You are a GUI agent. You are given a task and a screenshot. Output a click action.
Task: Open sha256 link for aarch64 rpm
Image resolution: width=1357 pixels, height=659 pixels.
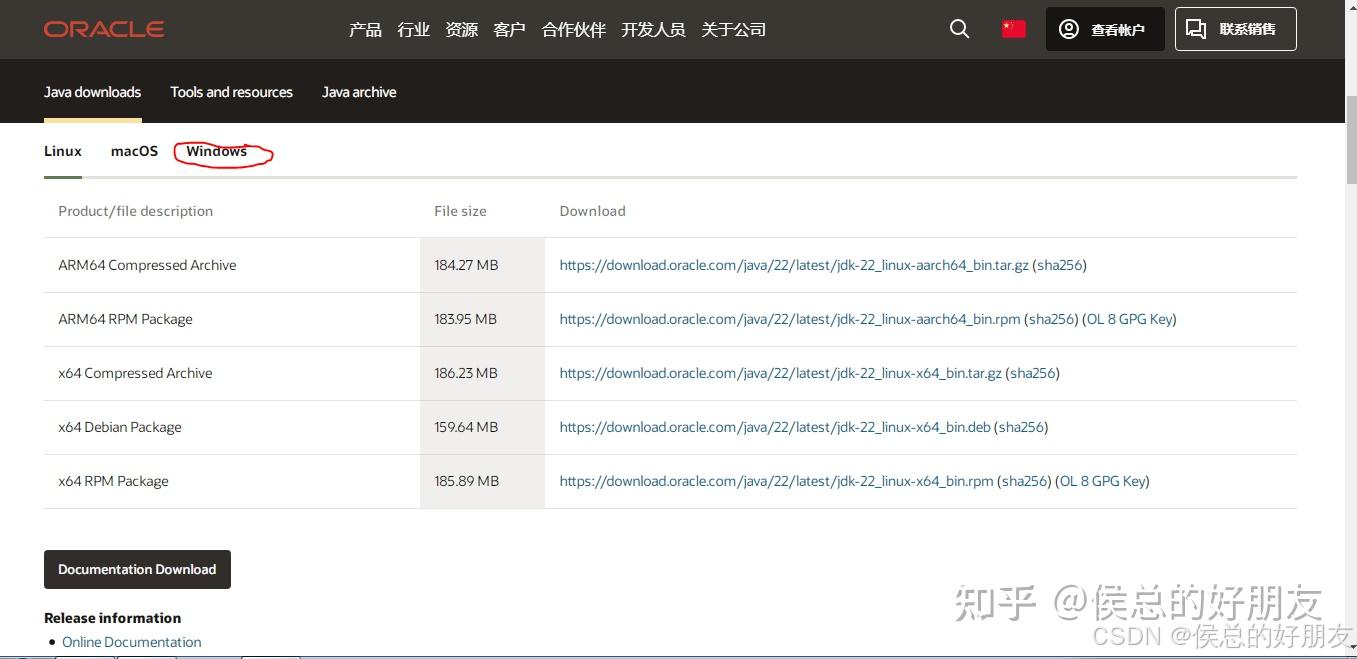click(1051, 319)
